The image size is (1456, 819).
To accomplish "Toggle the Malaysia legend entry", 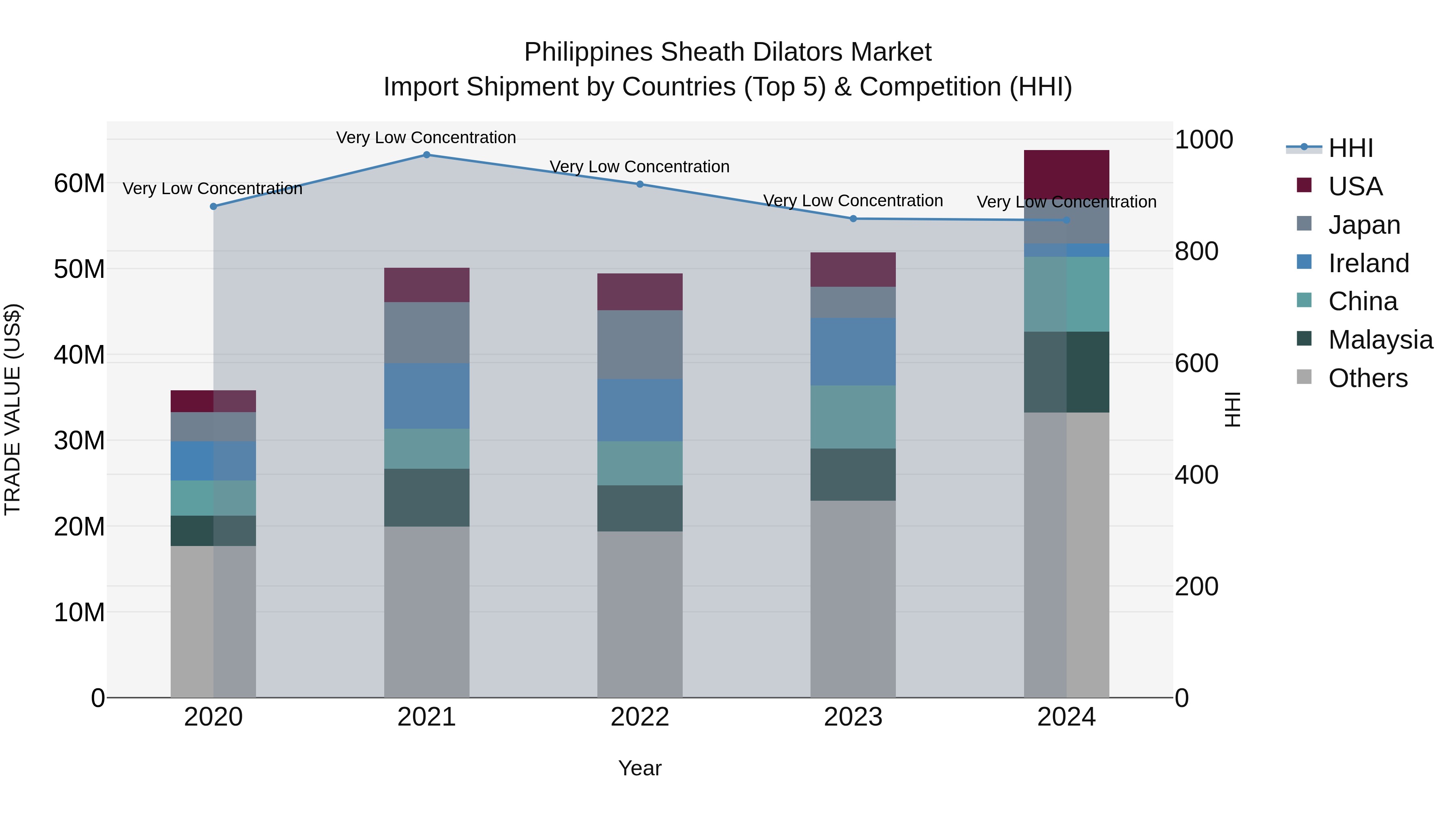I will tap(1365, 340).
